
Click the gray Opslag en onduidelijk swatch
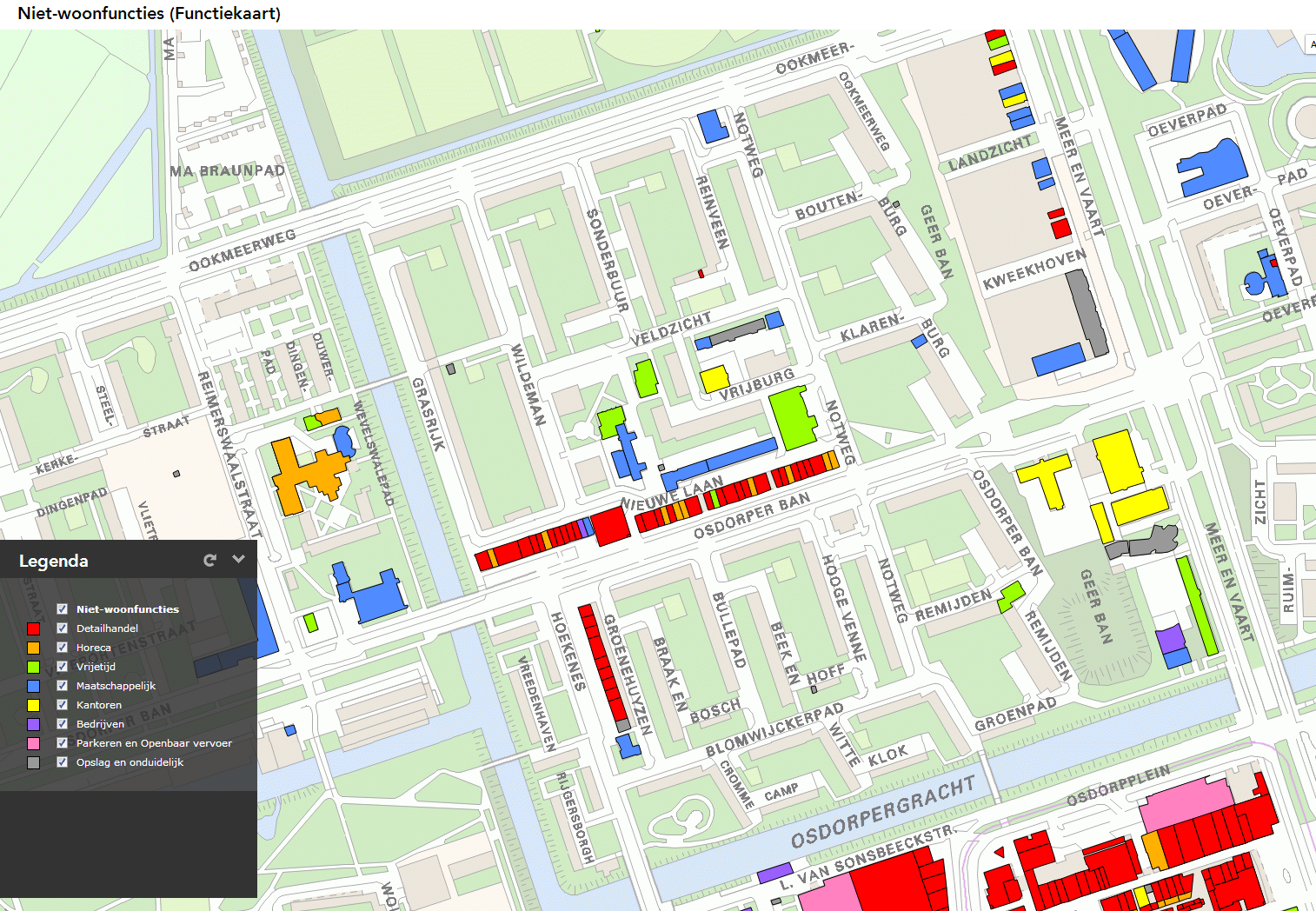click(x=33, y=762)
